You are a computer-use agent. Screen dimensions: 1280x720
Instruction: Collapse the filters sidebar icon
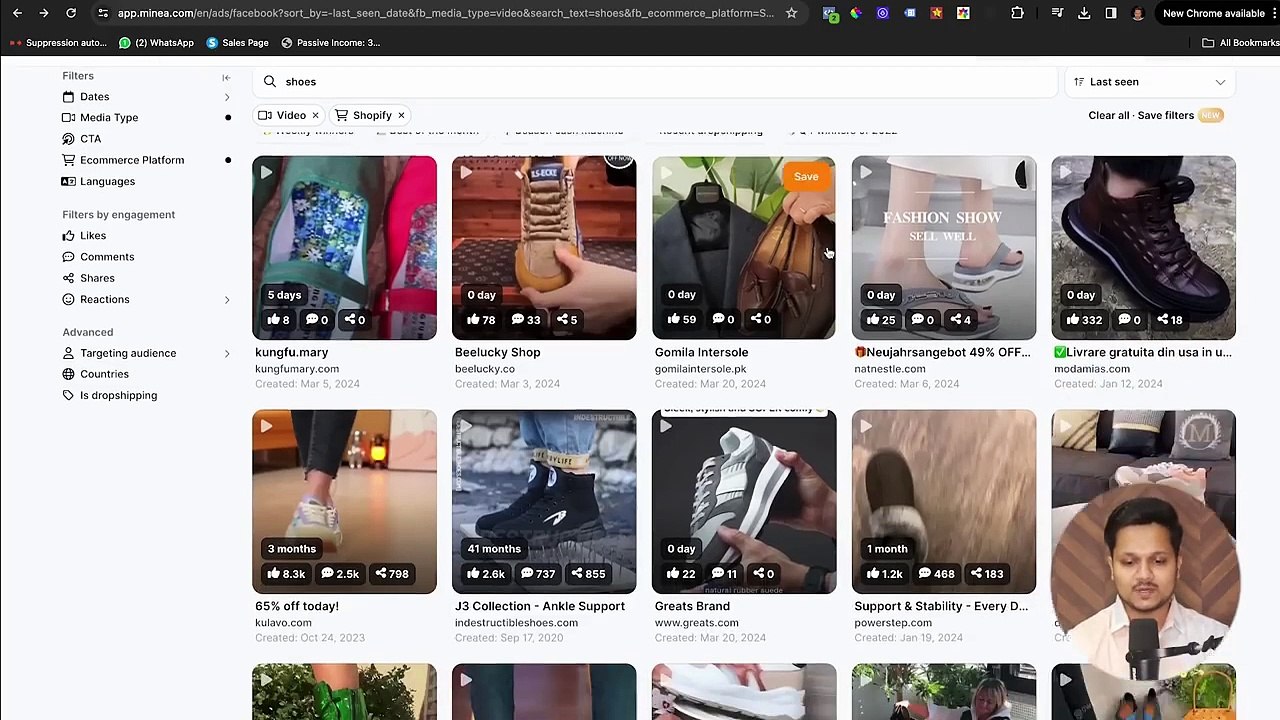(226, 77)
